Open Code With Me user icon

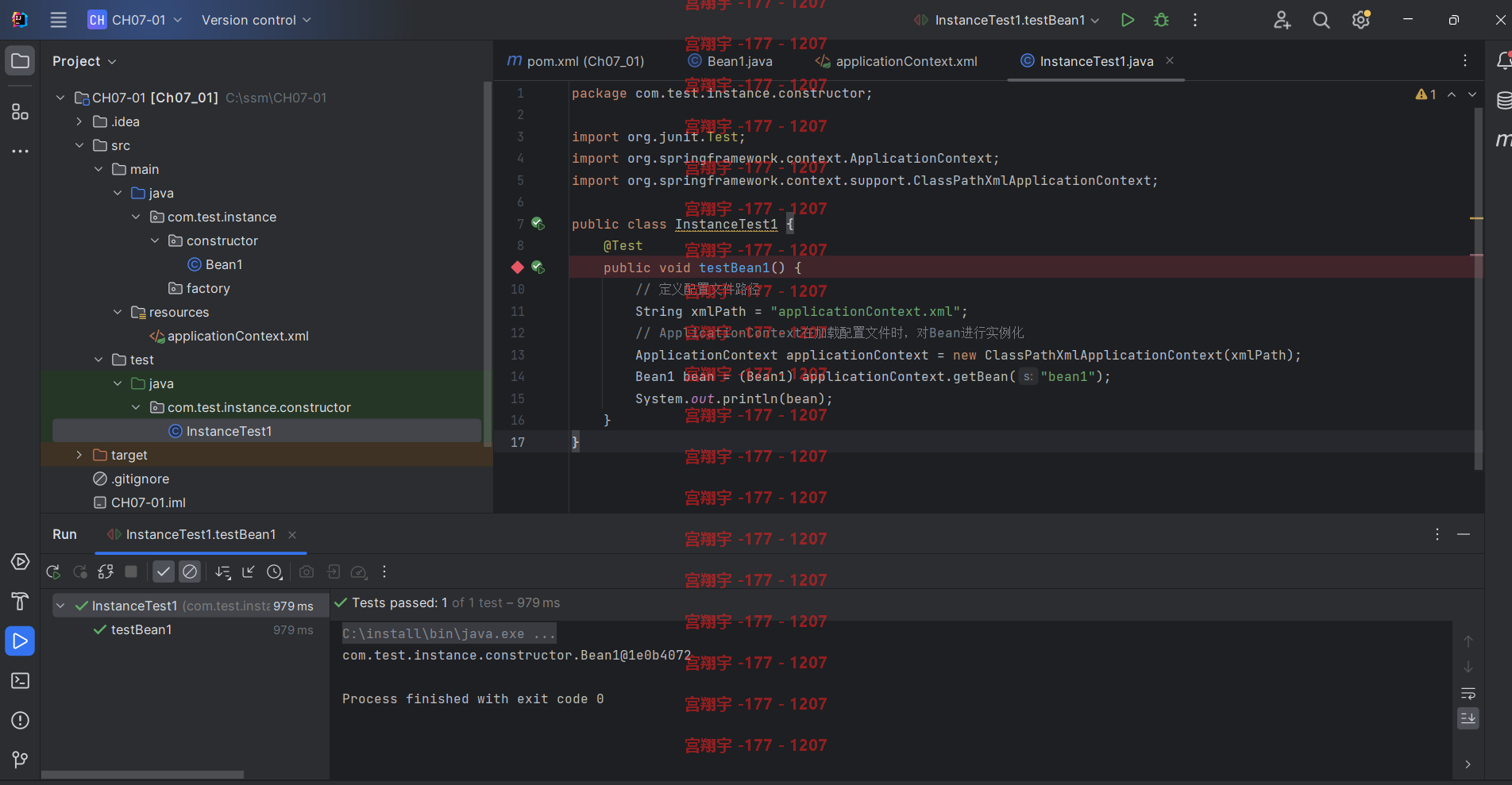(x=1282, y=20)
